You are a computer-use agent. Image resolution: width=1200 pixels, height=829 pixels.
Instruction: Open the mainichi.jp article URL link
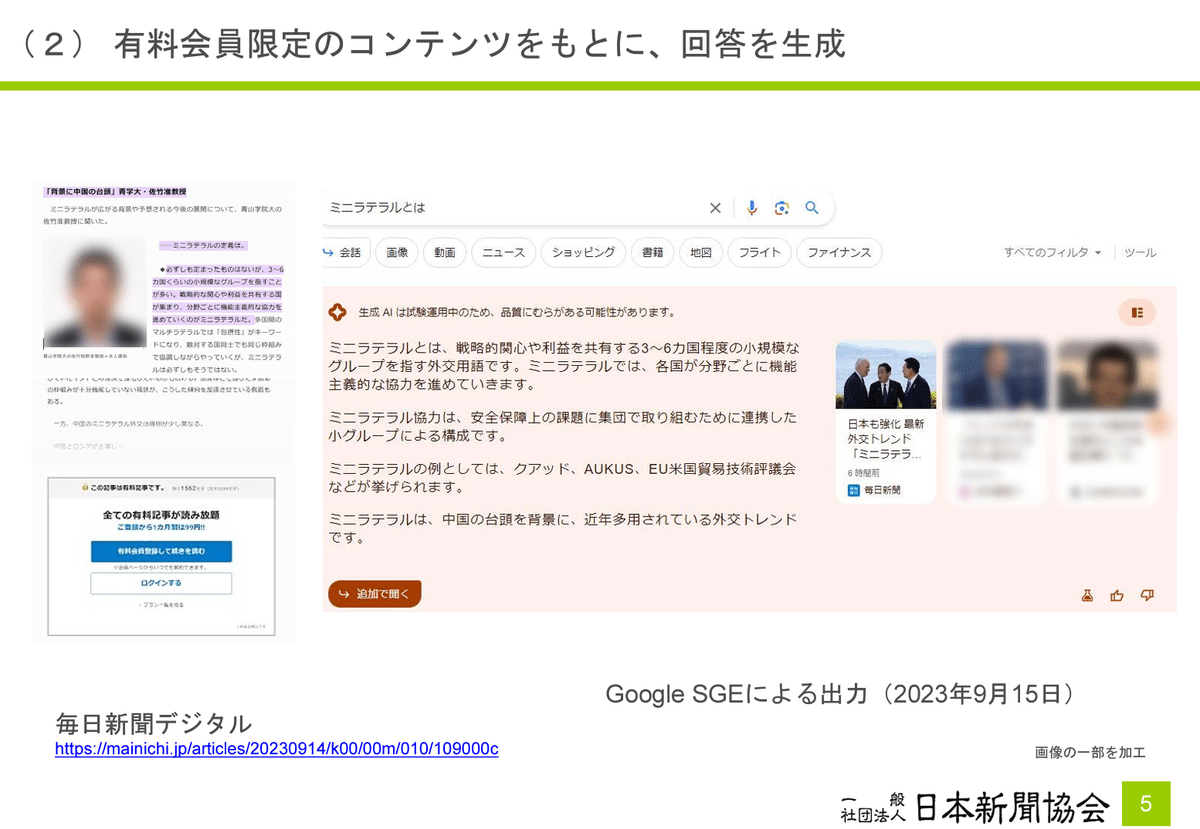[276, 749]
